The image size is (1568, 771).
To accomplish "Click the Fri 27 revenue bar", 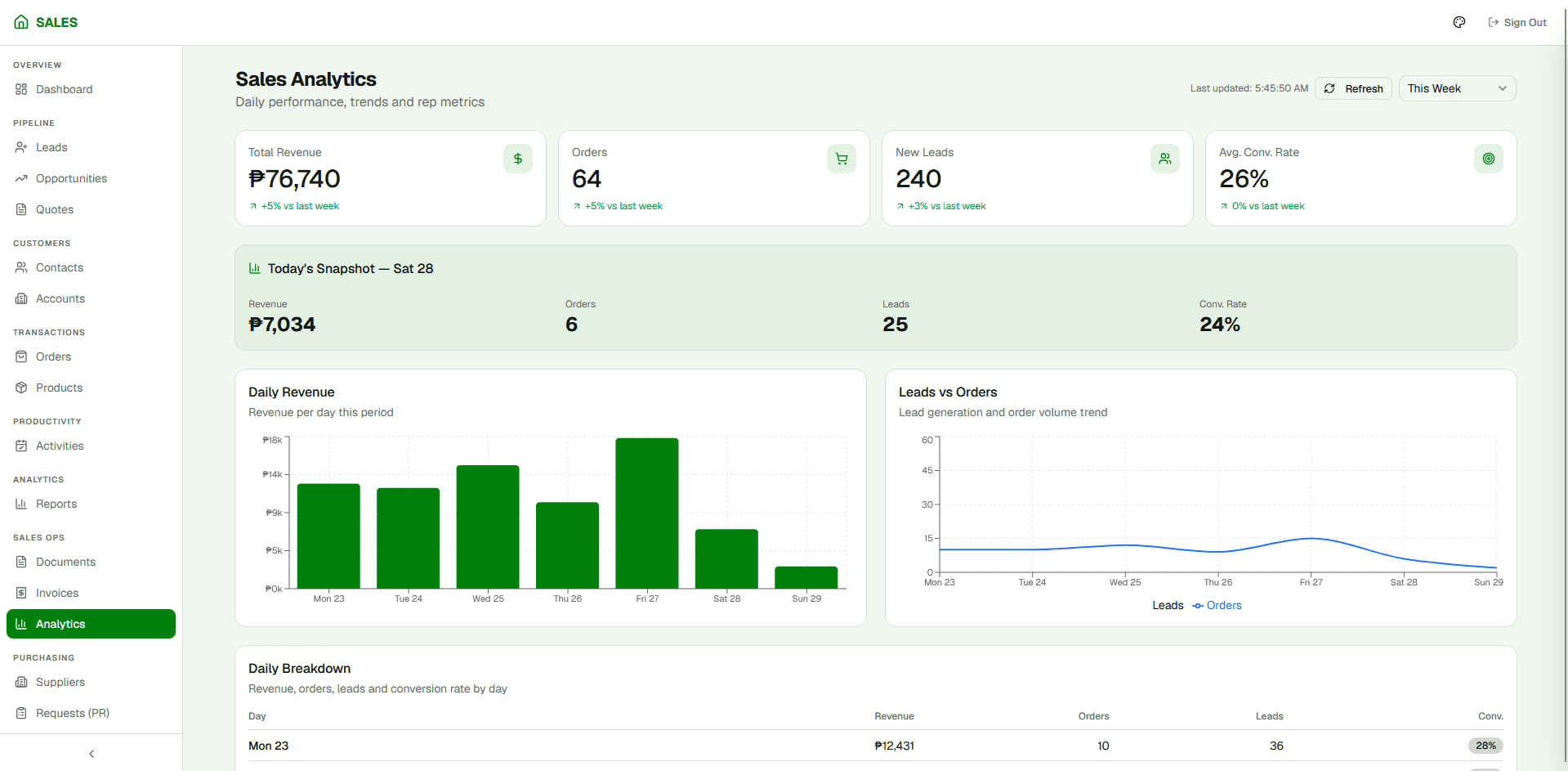I will pos(647,513).
